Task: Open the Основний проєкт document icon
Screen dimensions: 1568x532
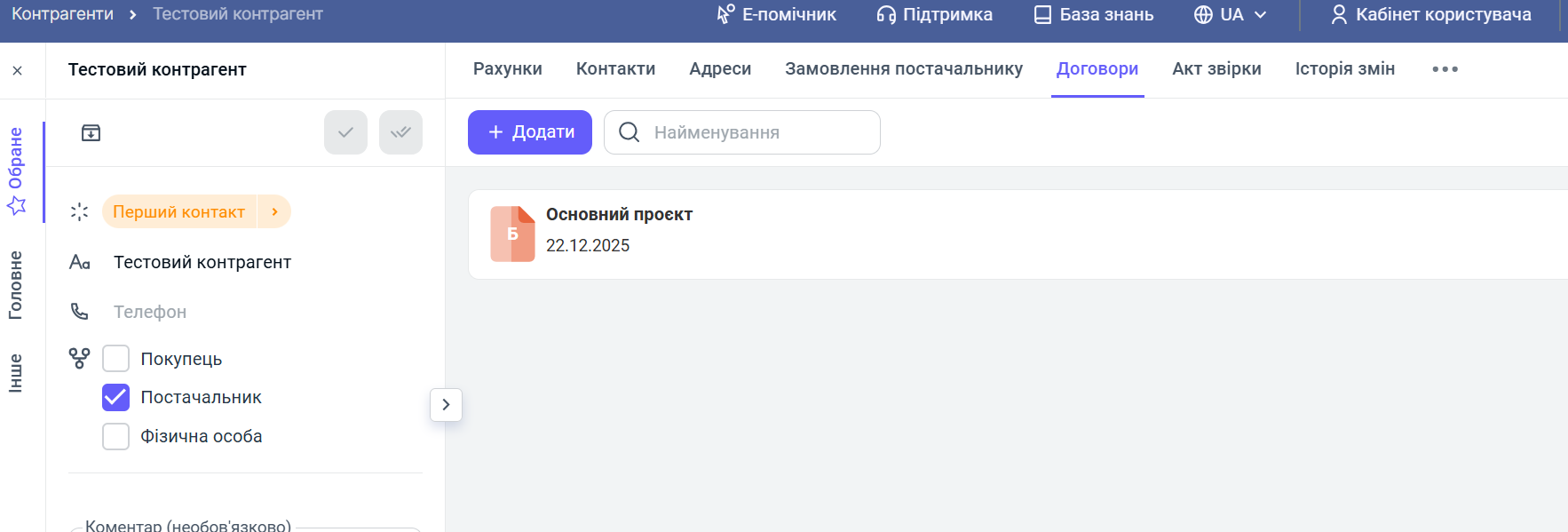Action: [512, 234]
